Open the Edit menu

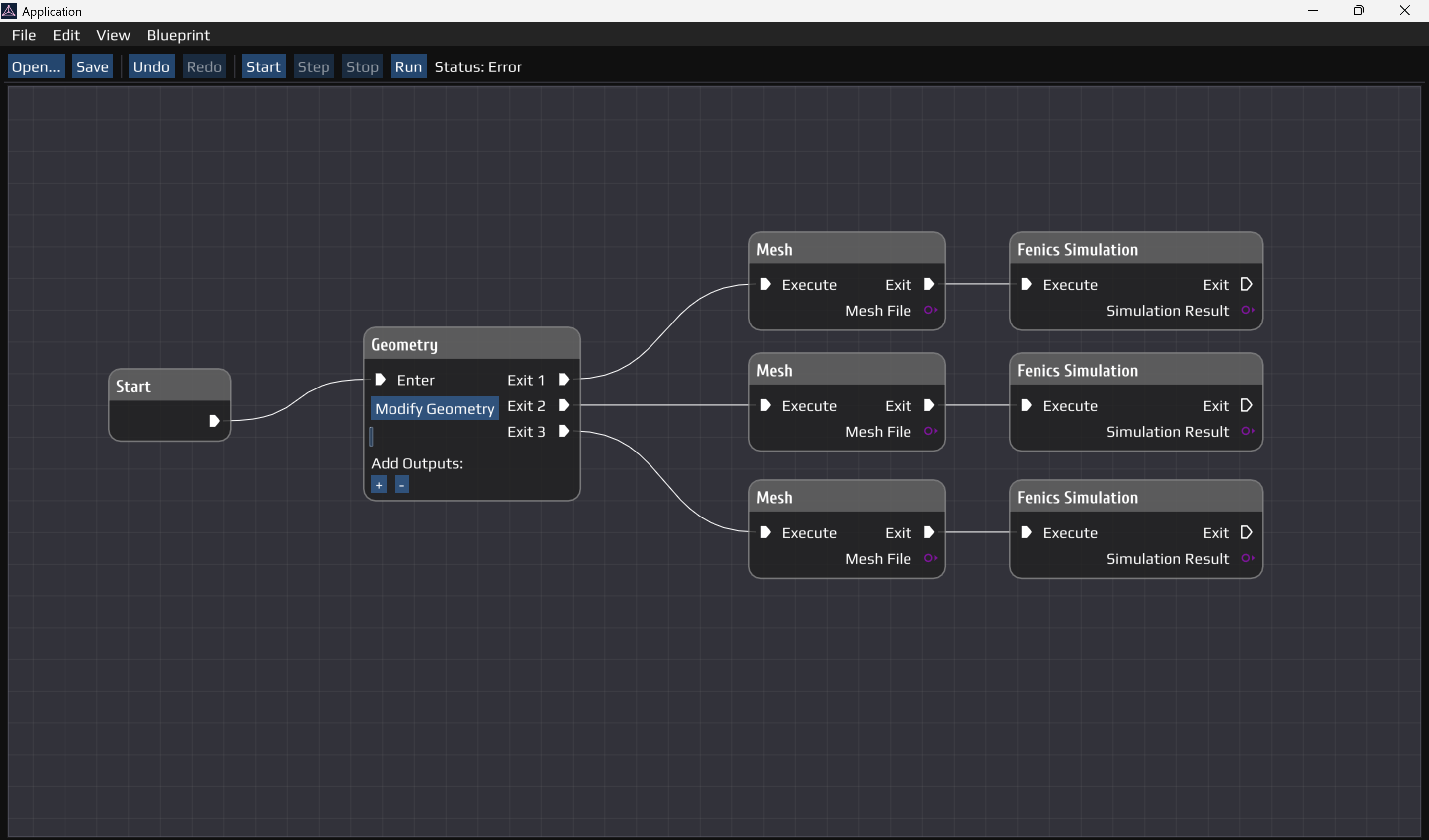click(x=66, y=35)
